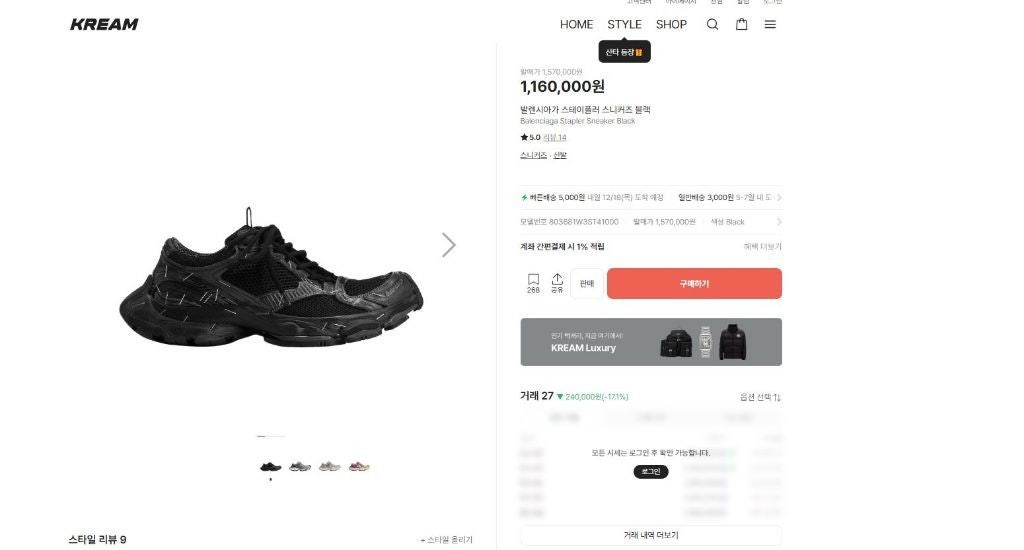Expand delivery options chevron

(778, 197)
